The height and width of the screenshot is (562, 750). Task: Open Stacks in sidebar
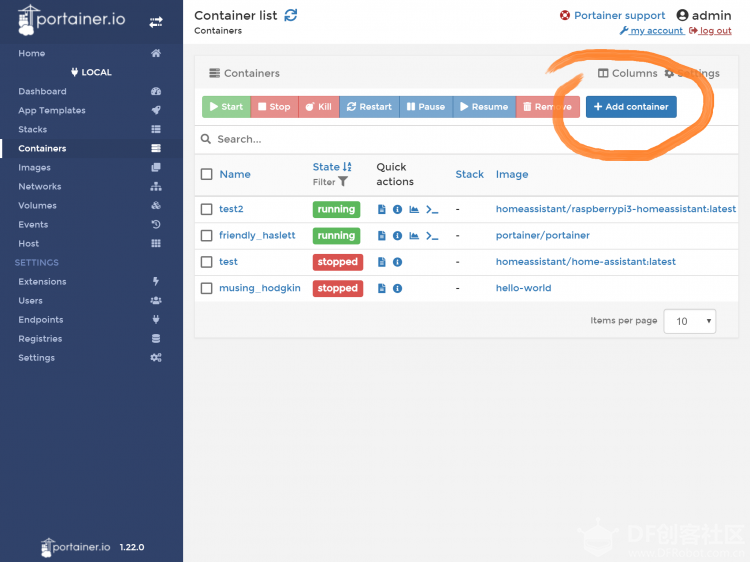pyautogui.click(x=91, y=130)
